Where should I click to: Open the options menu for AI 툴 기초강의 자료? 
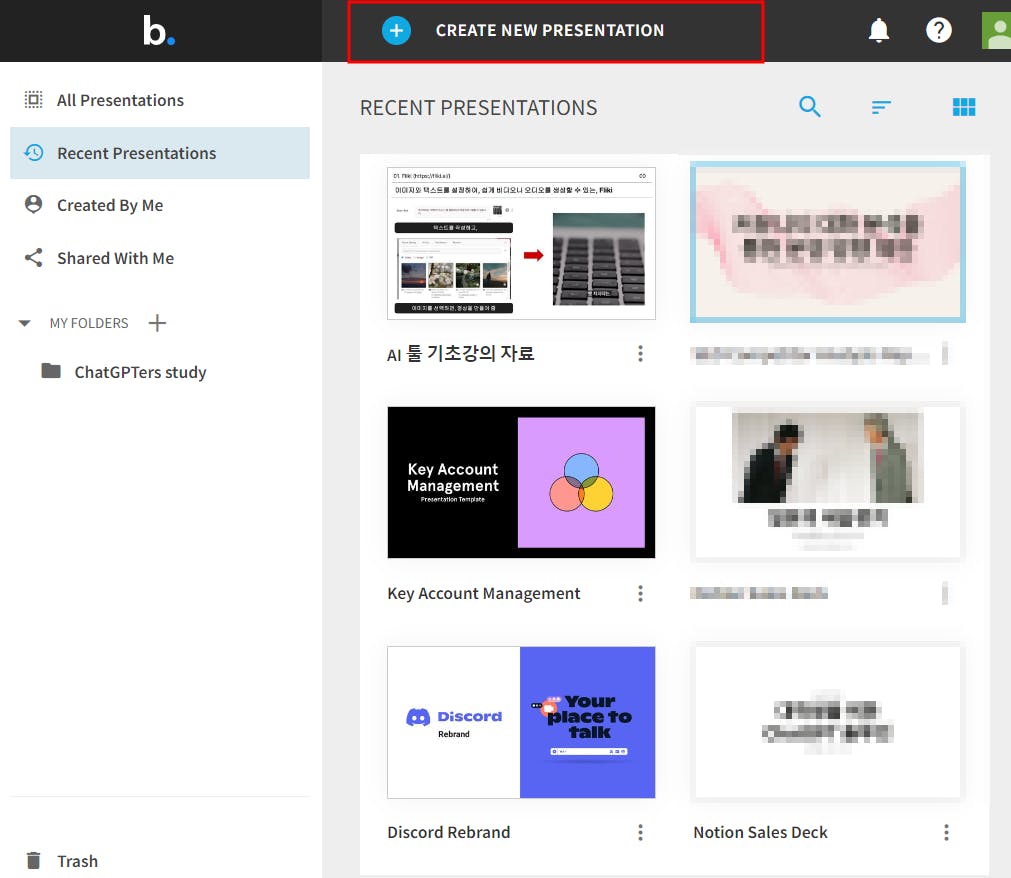[640, 353]
